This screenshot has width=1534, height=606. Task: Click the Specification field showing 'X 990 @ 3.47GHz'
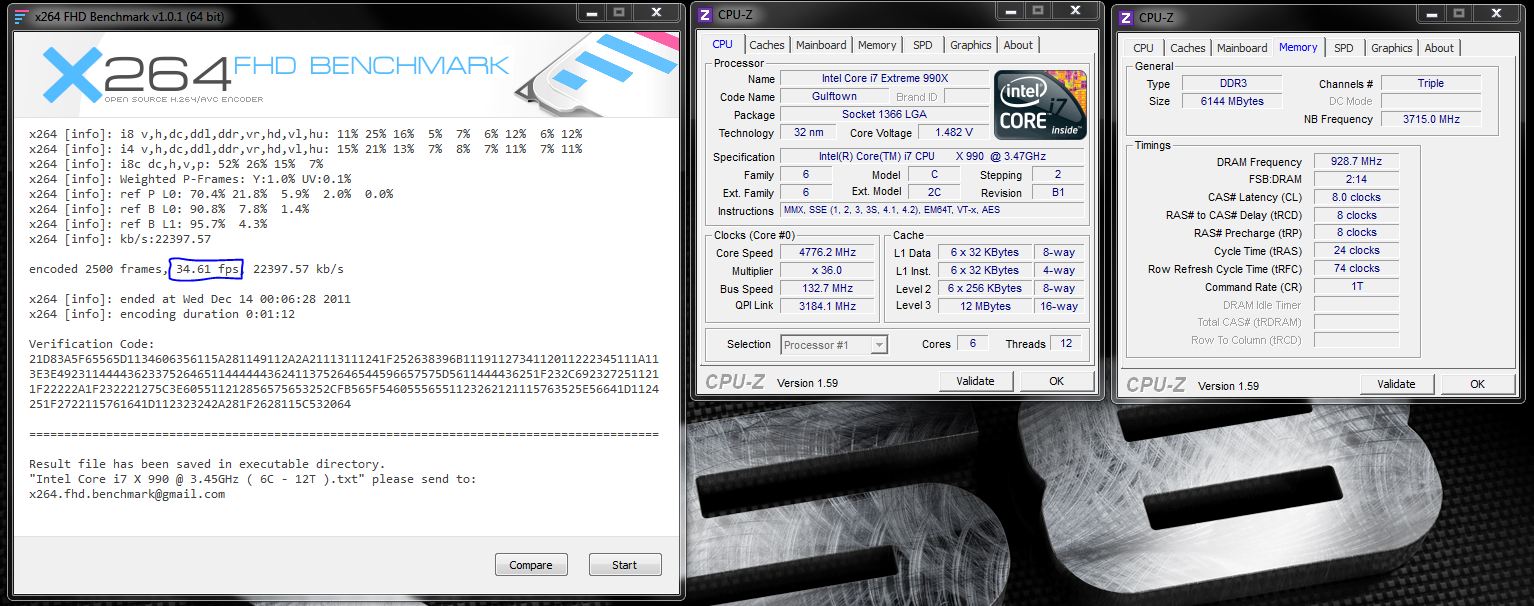point(932,157)
